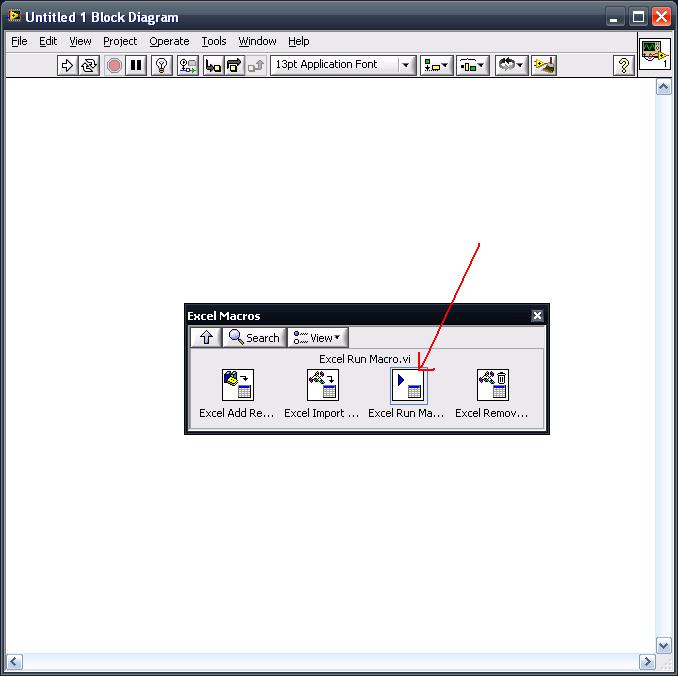Image resolution: width=678 pixels, height=676 pixels.
Task: Click Run Continuously button
Action: (89, 66)
